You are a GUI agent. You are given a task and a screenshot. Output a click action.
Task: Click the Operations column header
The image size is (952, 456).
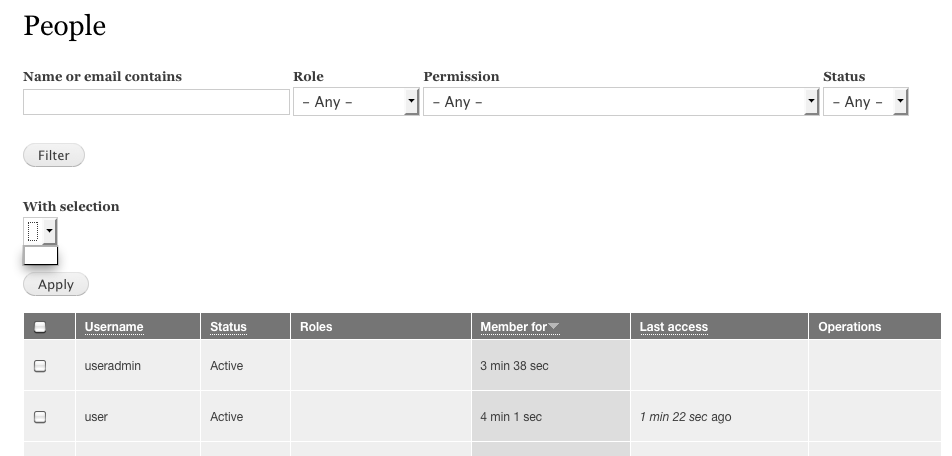[849, 327]
